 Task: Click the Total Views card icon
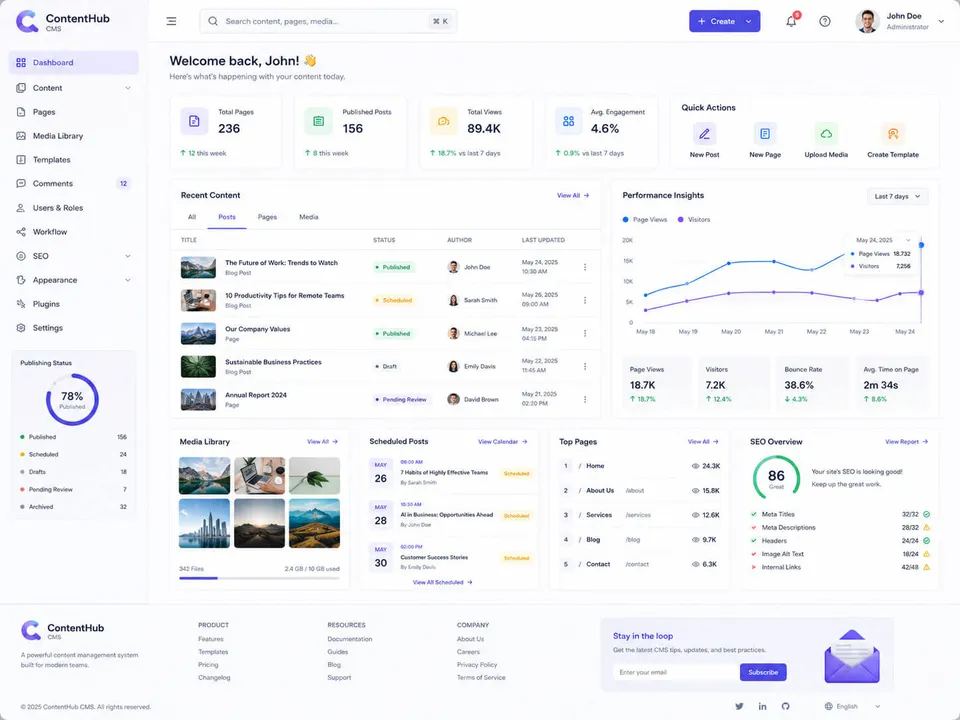pos(443,121)
